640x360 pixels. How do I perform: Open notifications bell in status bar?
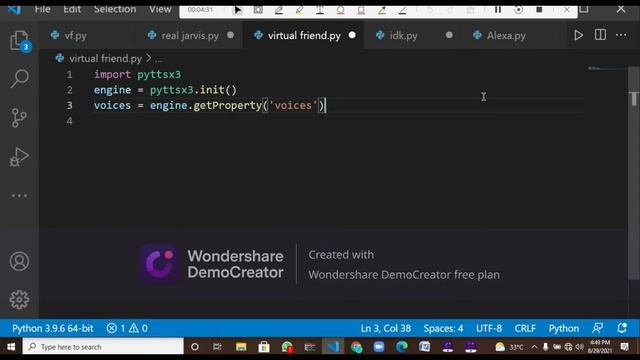[x=622, y=328]
